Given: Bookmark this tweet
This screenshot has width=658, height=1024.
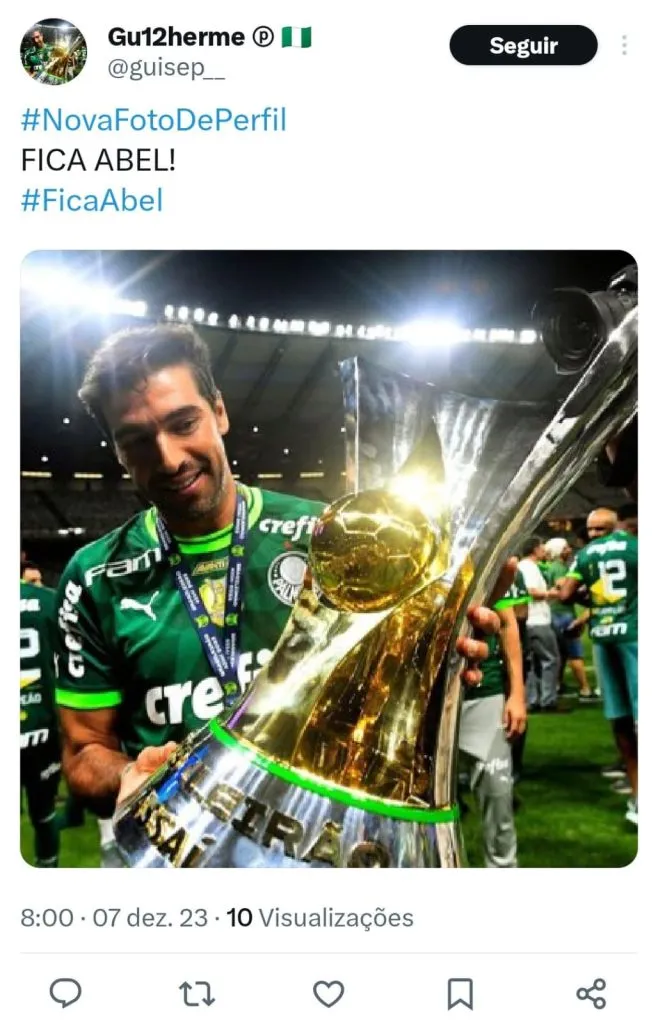Looking at the screenshot, I should (460, 993).
